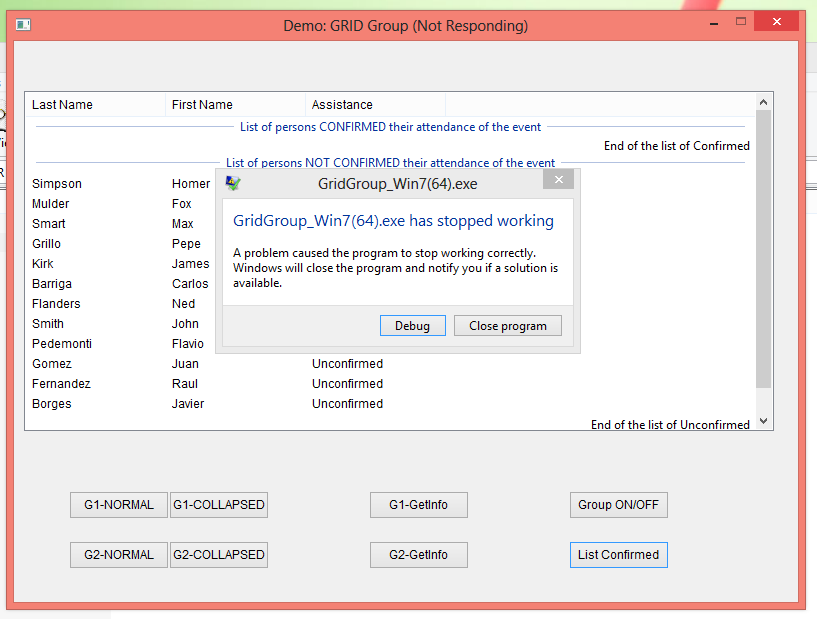Click first name Flavio
Image resolution: width=817 pixels, height=619 pixels.
point(188,344)
